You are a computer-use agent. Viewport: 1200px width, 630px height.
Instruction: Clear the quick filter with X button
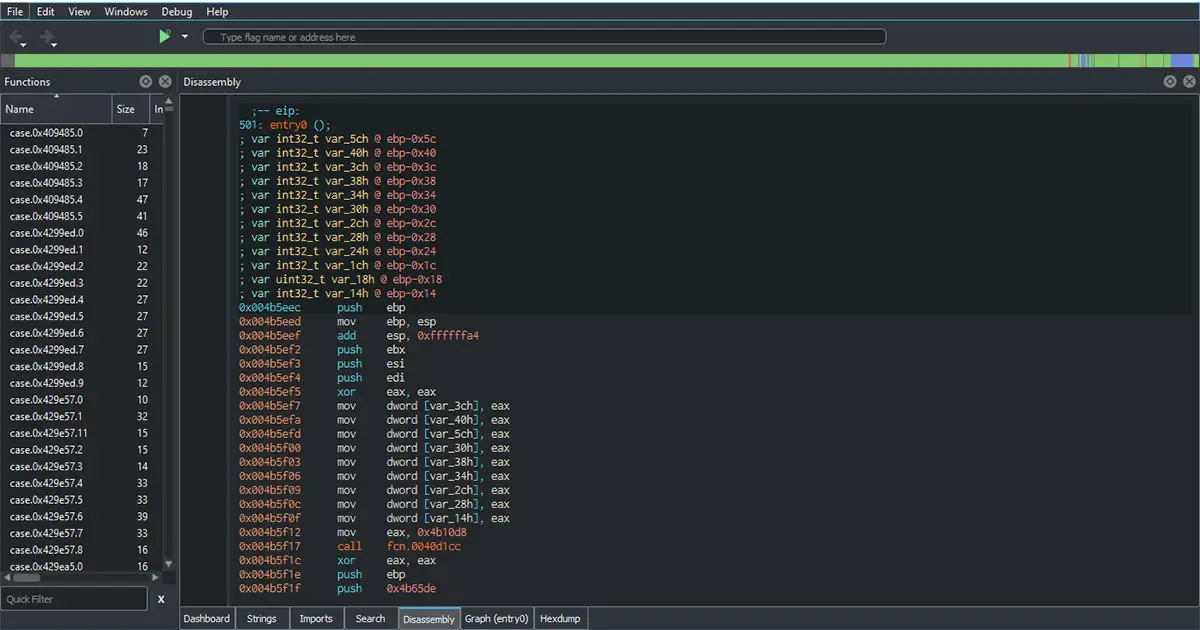click(161, 599)
